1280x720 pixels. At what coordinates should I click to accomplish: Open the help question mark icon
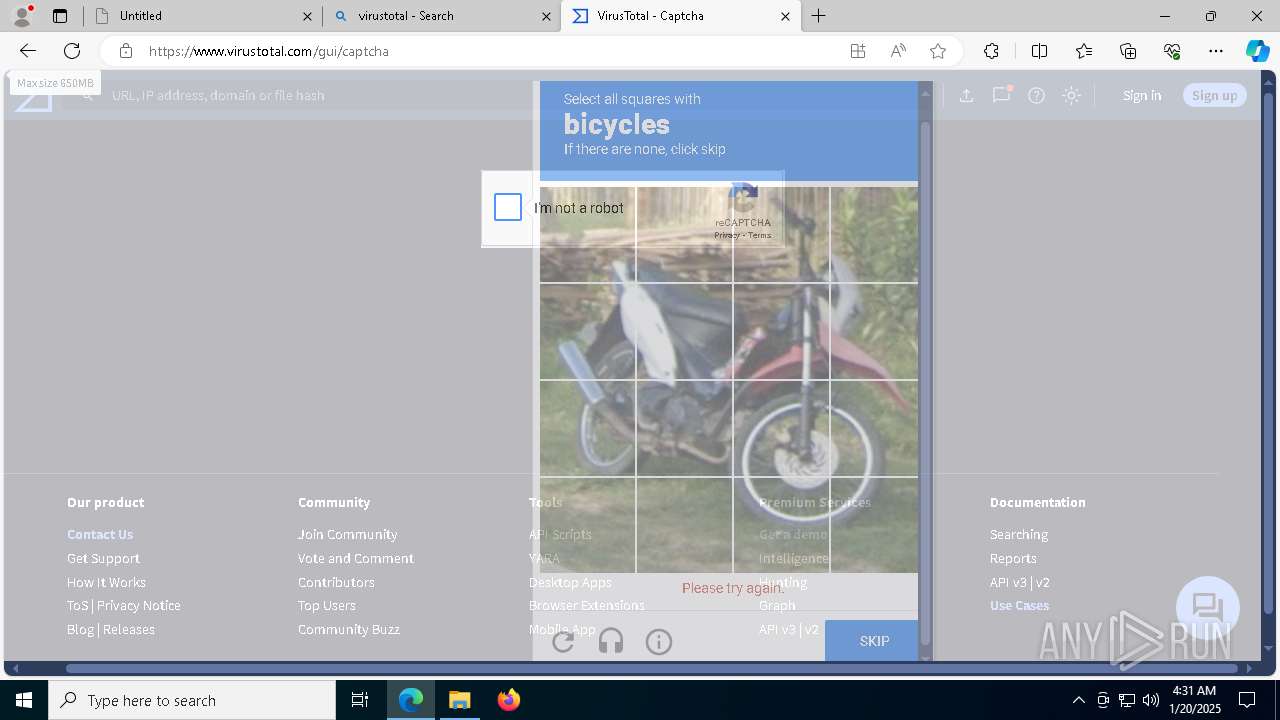tap(1036, 95)
